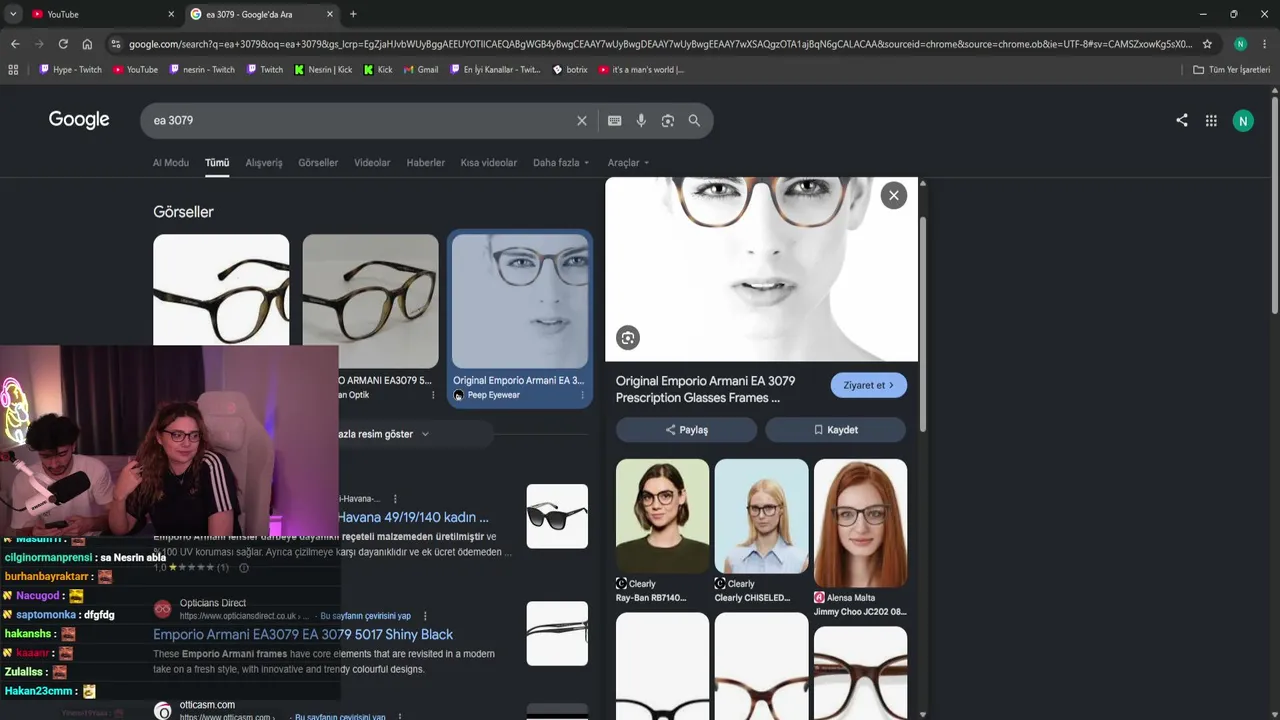1280x720 pixels.
Task: Search inside the preview image with Lens
Action: 628,338
